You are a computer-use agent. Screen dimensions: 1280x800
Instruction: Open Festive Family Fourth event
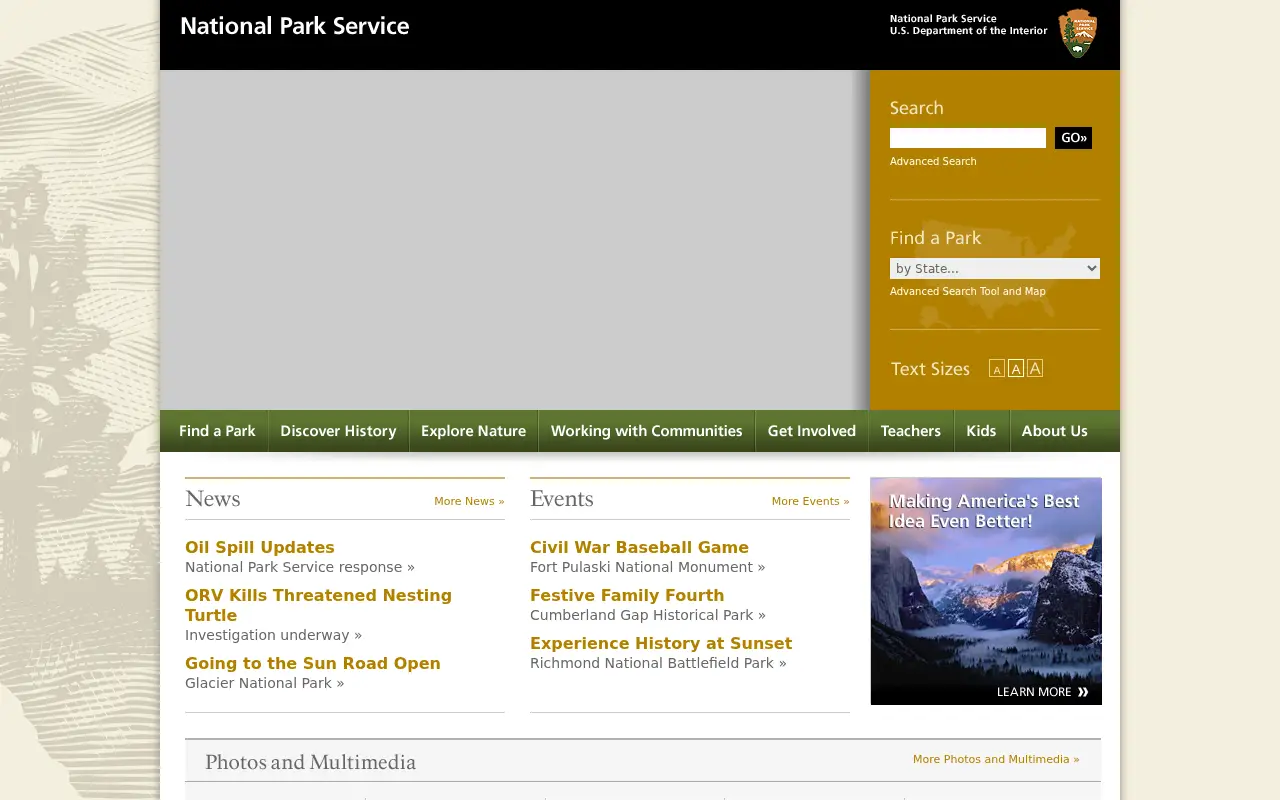click(x=627, y=595)
